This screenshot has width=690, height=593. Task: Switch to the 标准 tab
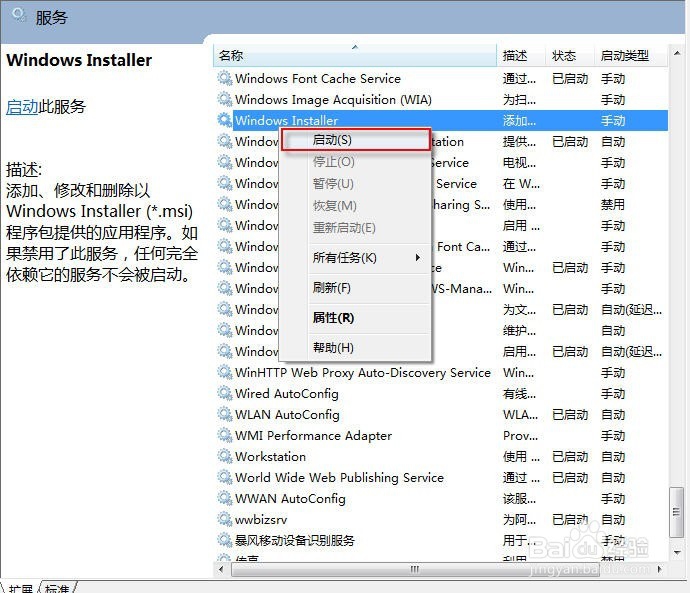coord(58,588)
